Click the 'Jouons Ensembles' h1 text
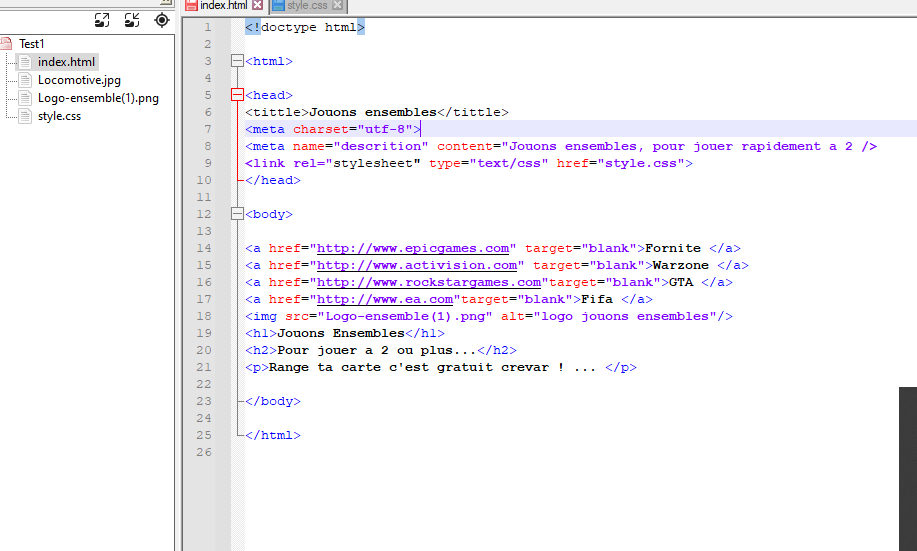 pyautogui.click(x=341, y=333)
